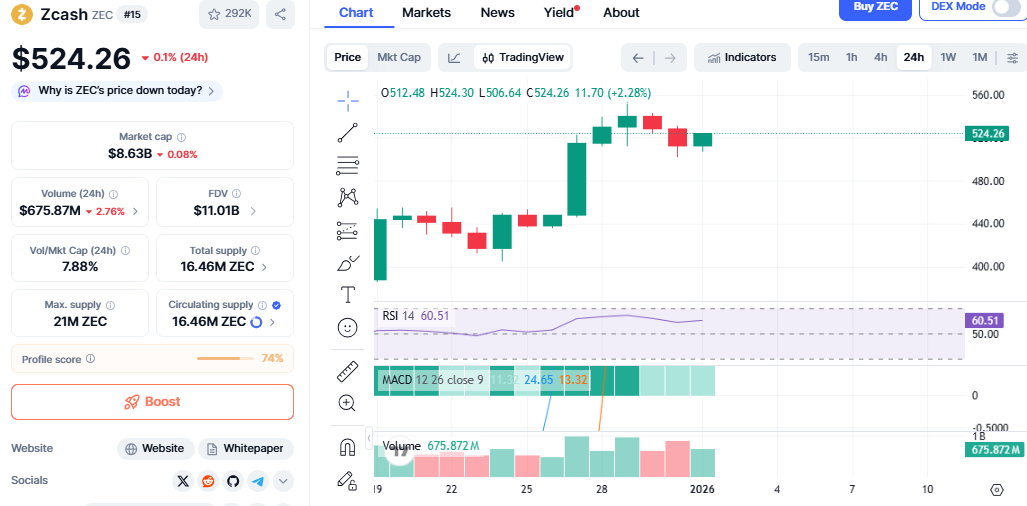
Task: Select the TradingView chart mode
Action: 522,57
